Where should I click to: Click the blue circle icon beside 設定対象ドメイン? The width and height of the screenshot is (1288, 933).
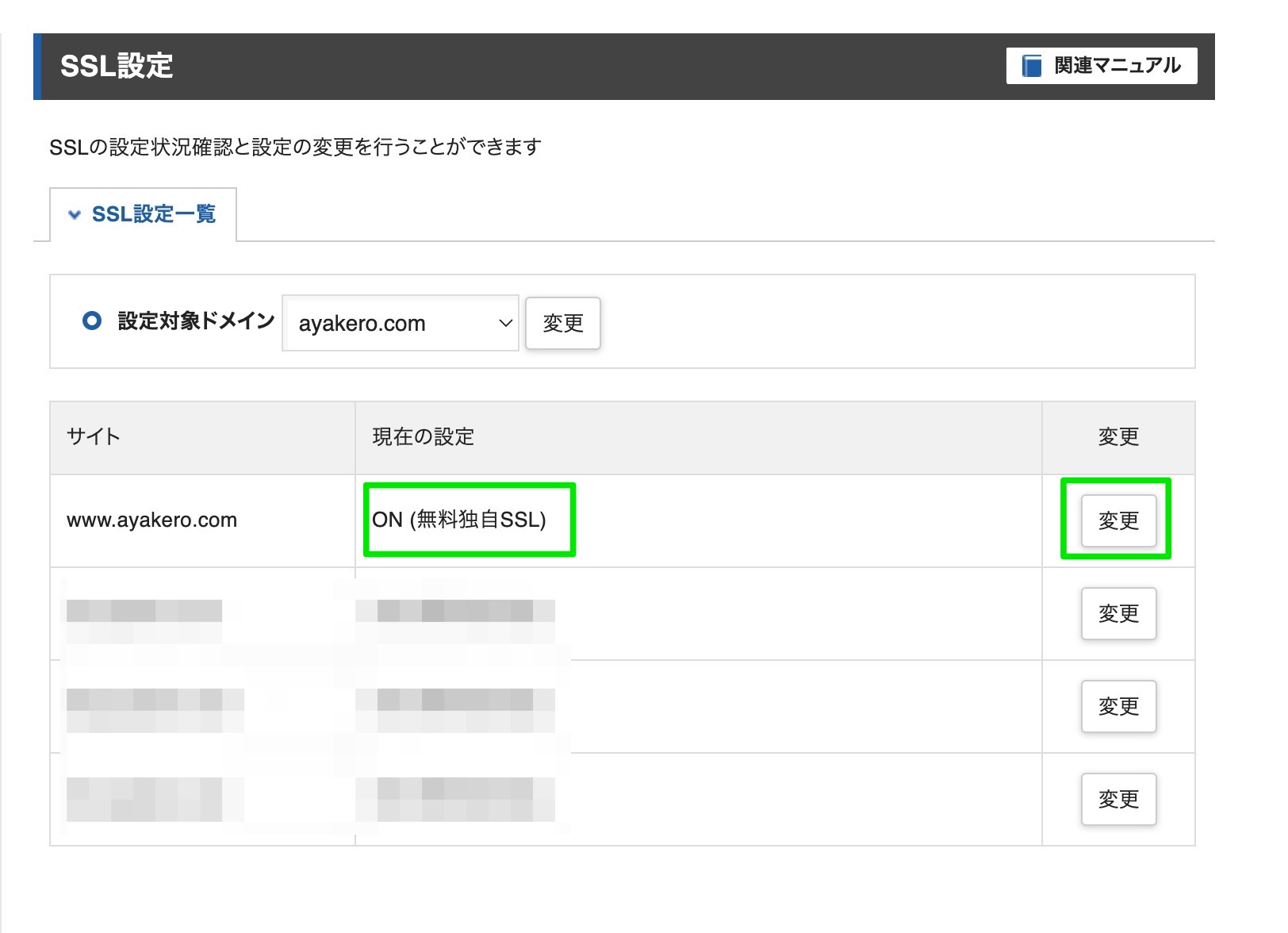[x=92, y=321]
